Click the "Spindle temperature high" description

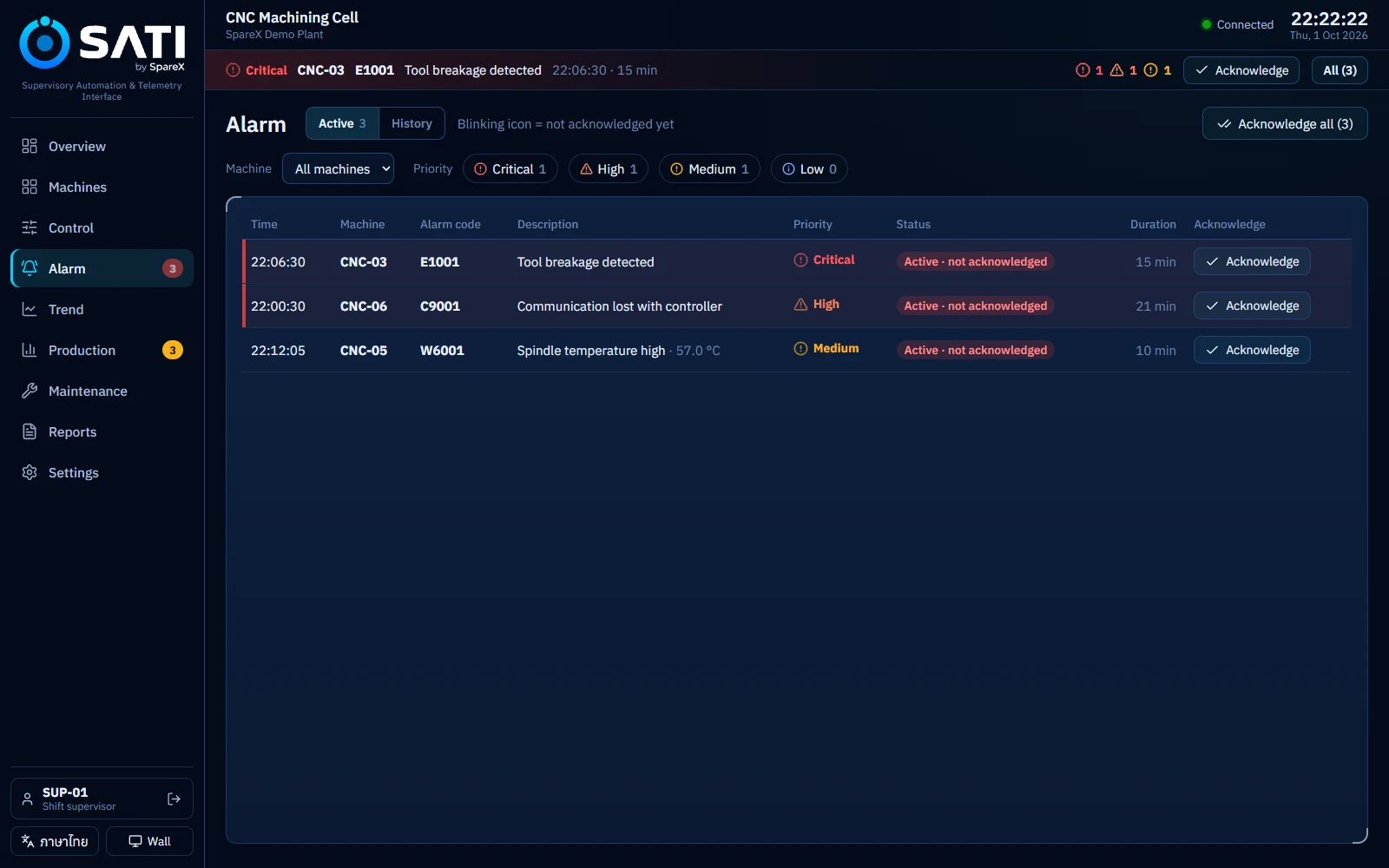click(x=591, y=350)
